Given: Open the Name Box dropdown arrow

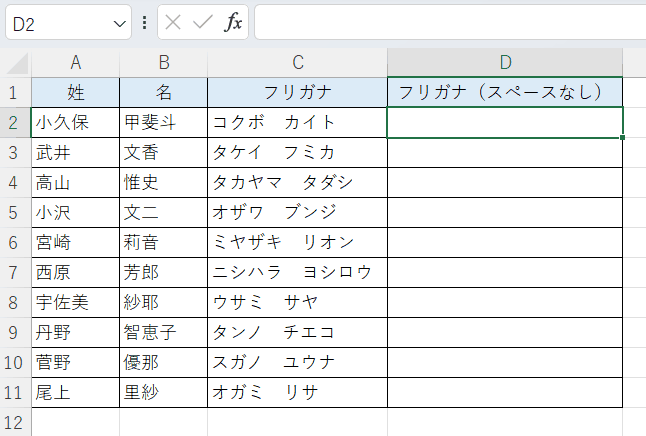Looking at the screenshot, I should pyautogui.click(x=119, y=24).
